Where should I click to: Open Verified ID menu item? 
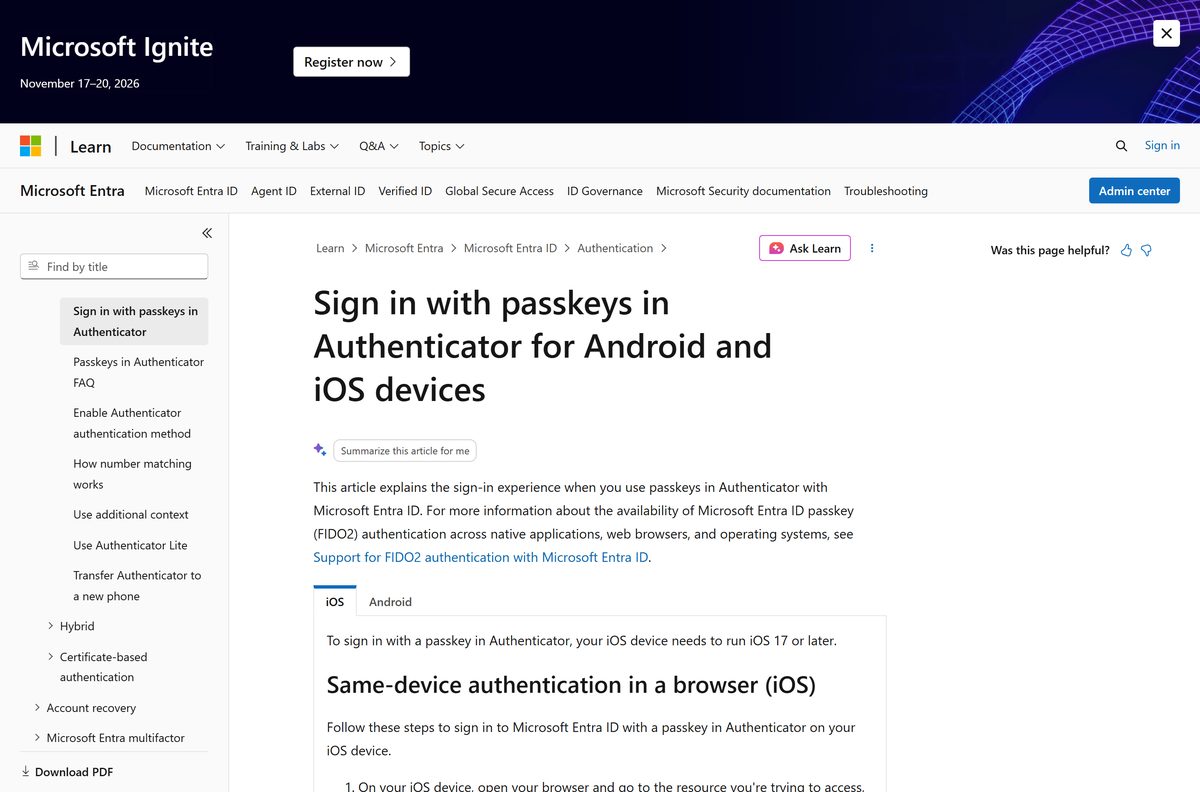[405, 191]
